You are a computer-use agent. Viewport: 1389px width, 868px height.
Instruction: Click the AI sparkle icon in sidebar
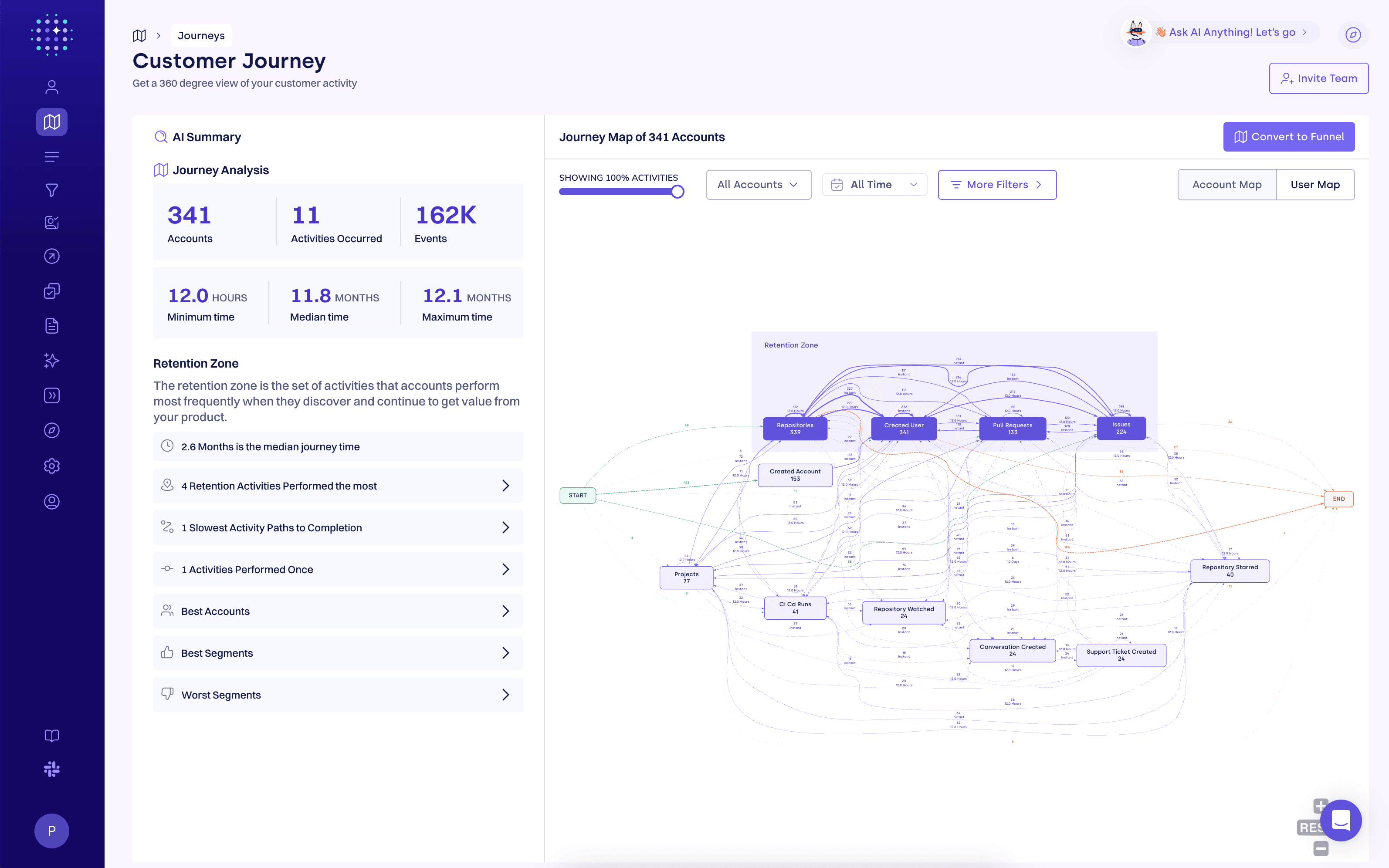52,361
